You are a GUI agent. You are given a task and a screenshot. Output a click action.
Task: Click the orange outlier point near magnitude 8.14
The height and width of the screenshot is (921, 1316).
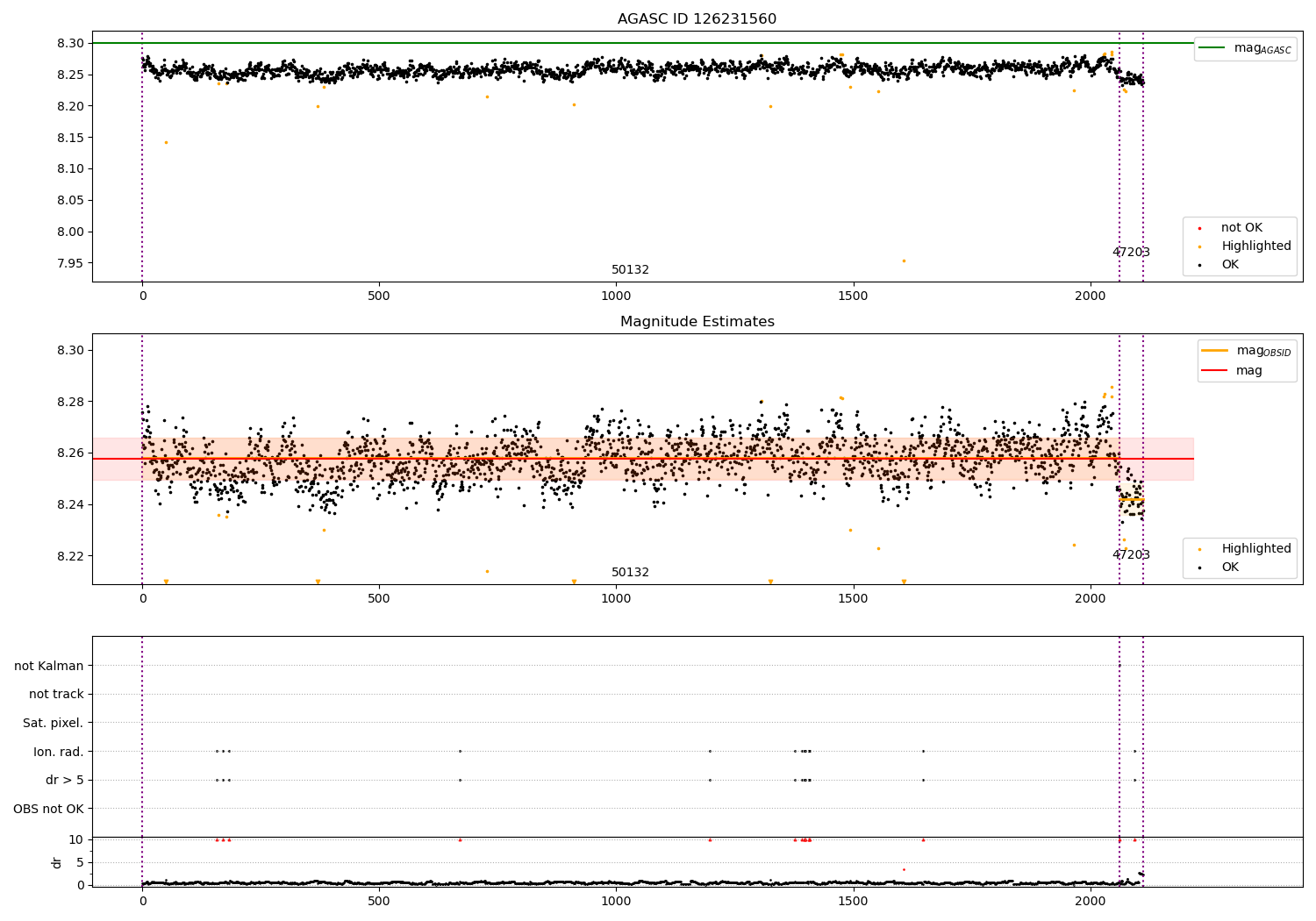[x=166, y=142]
